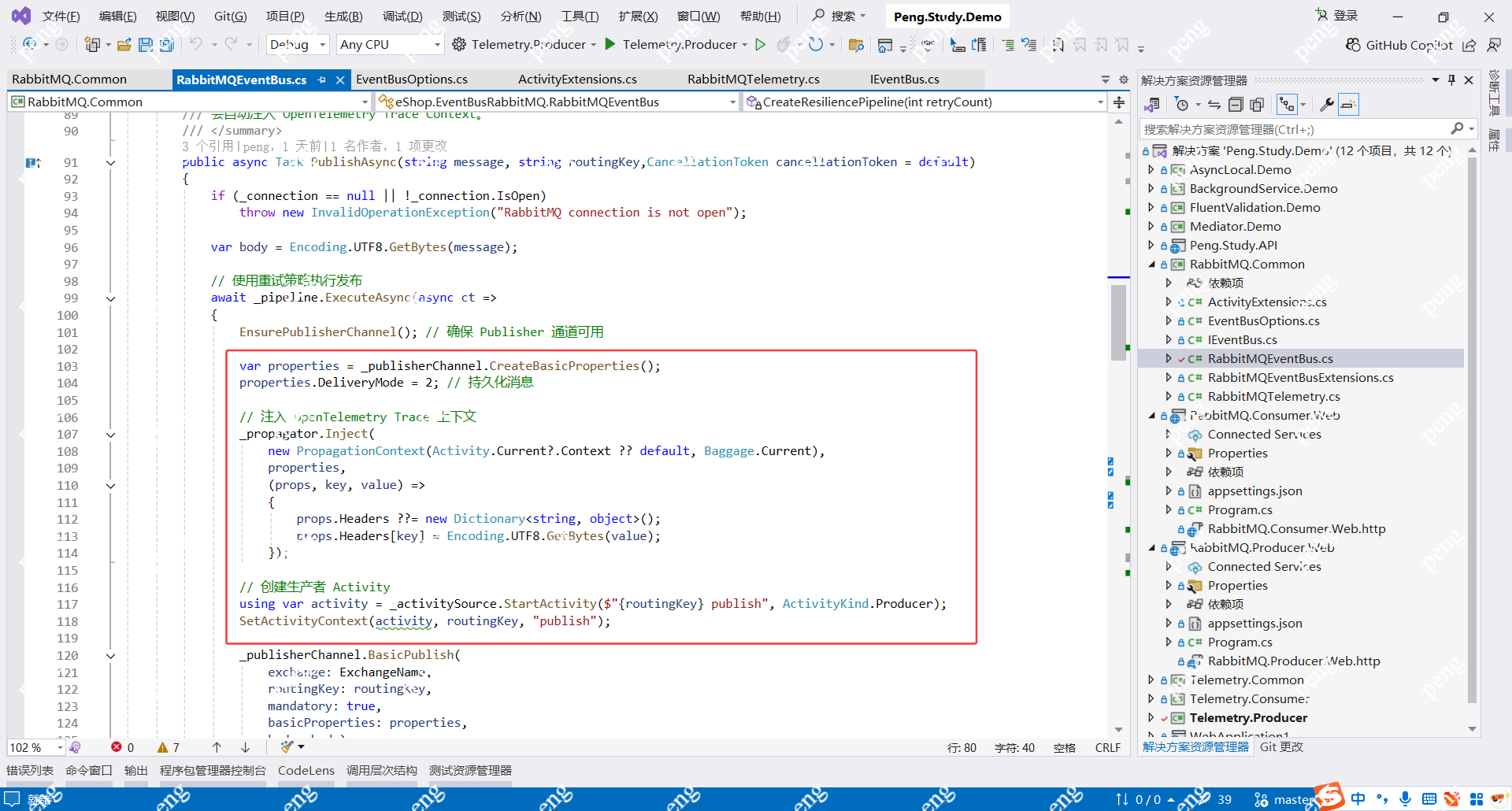Open the CreateResiliencePipeline member dropdown
The height and width of the screenshot is (811, 1512).
[925, 102]
